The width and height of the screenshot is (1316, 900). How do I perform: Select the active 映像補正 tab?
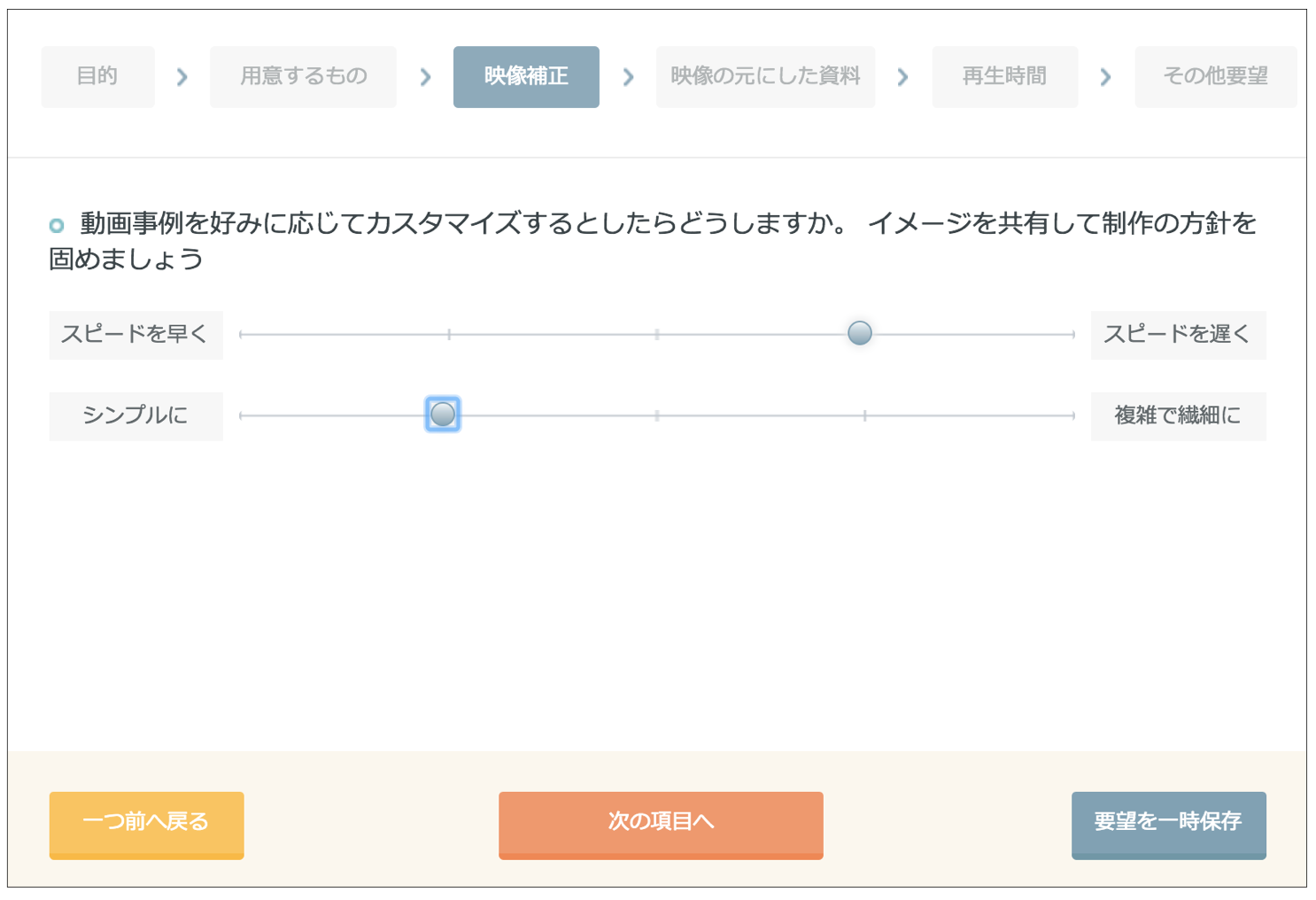tap(526, 77)
